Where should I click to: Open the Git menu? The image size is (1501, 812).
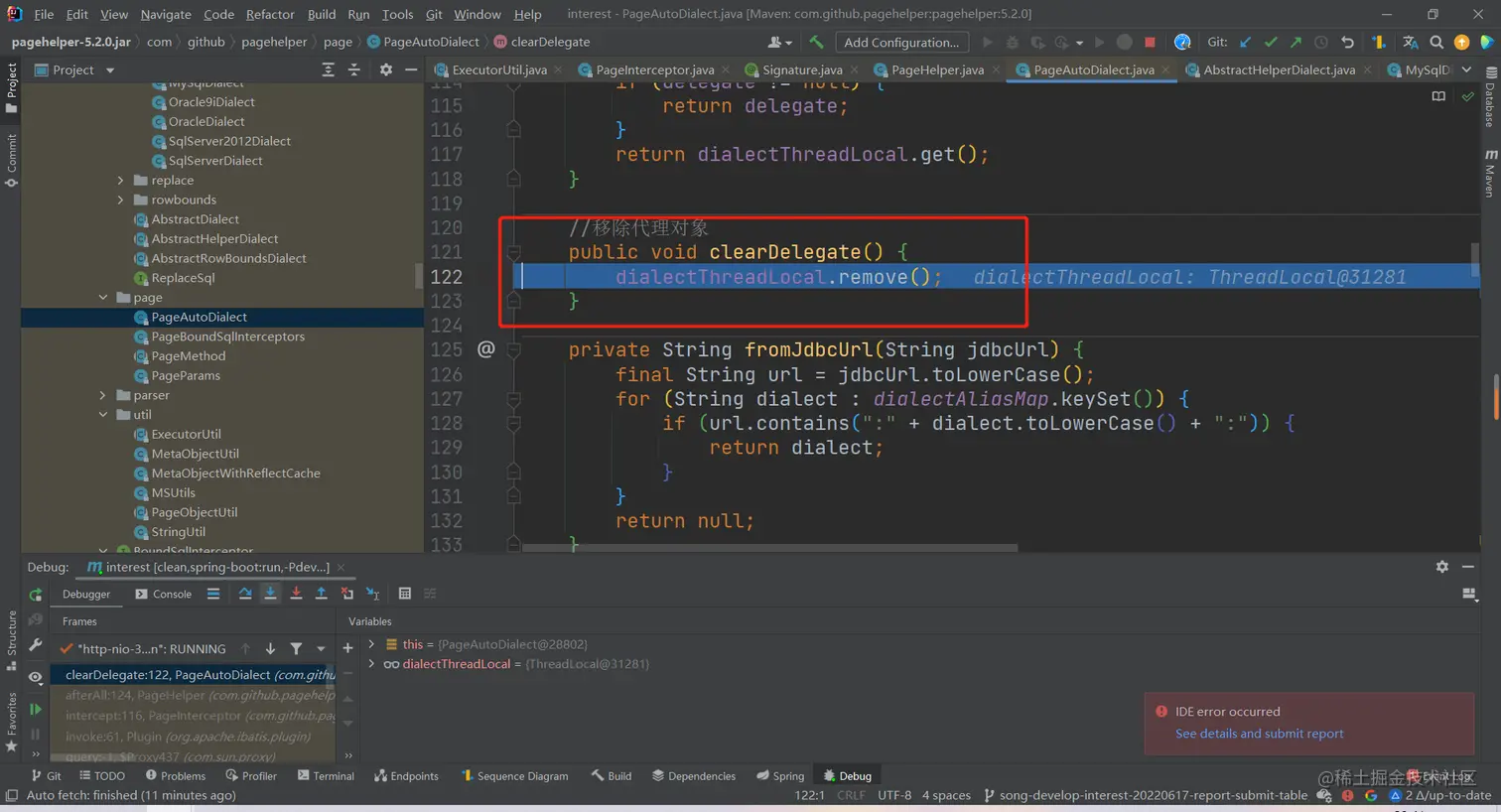tap(434, 14)
